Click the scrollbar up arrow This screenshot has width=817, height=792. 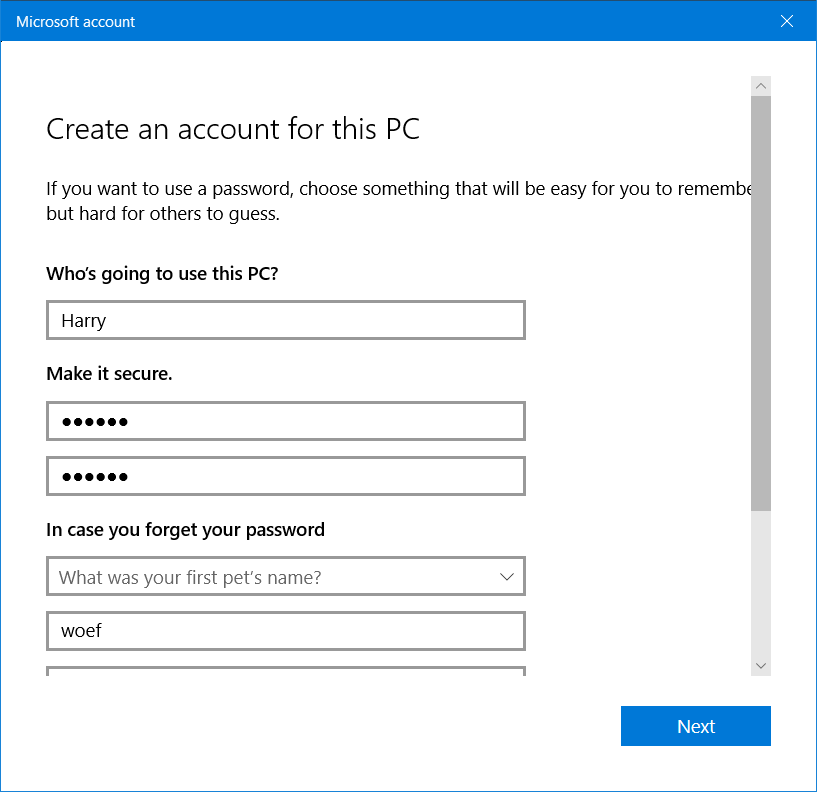point(761,86)
